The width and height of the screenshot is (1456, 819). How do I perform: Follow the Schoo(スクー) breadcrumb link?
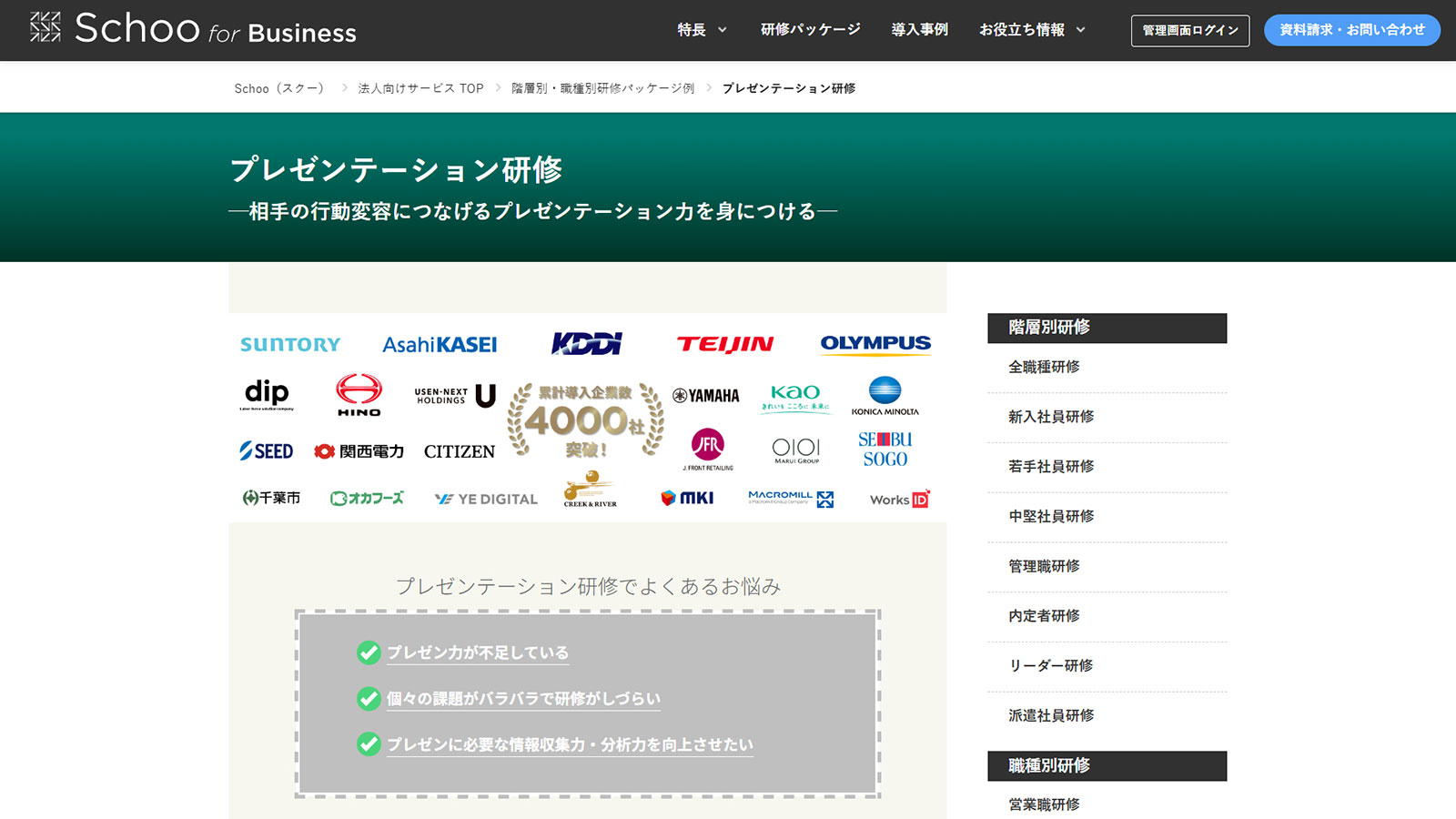click(279, 88)
